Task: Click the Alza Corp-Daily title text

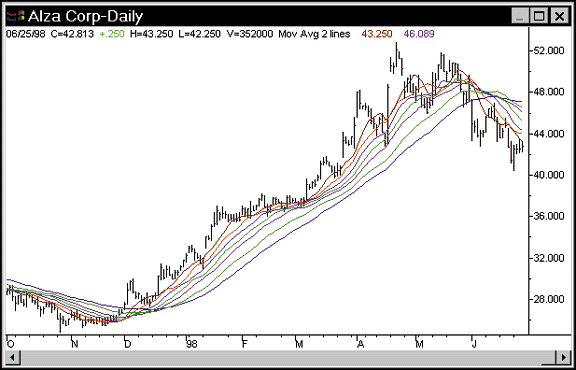Action: 86,16
